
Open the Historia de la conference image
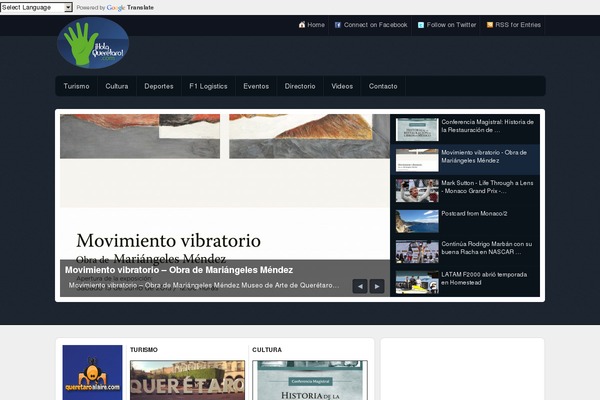[310, 380]
